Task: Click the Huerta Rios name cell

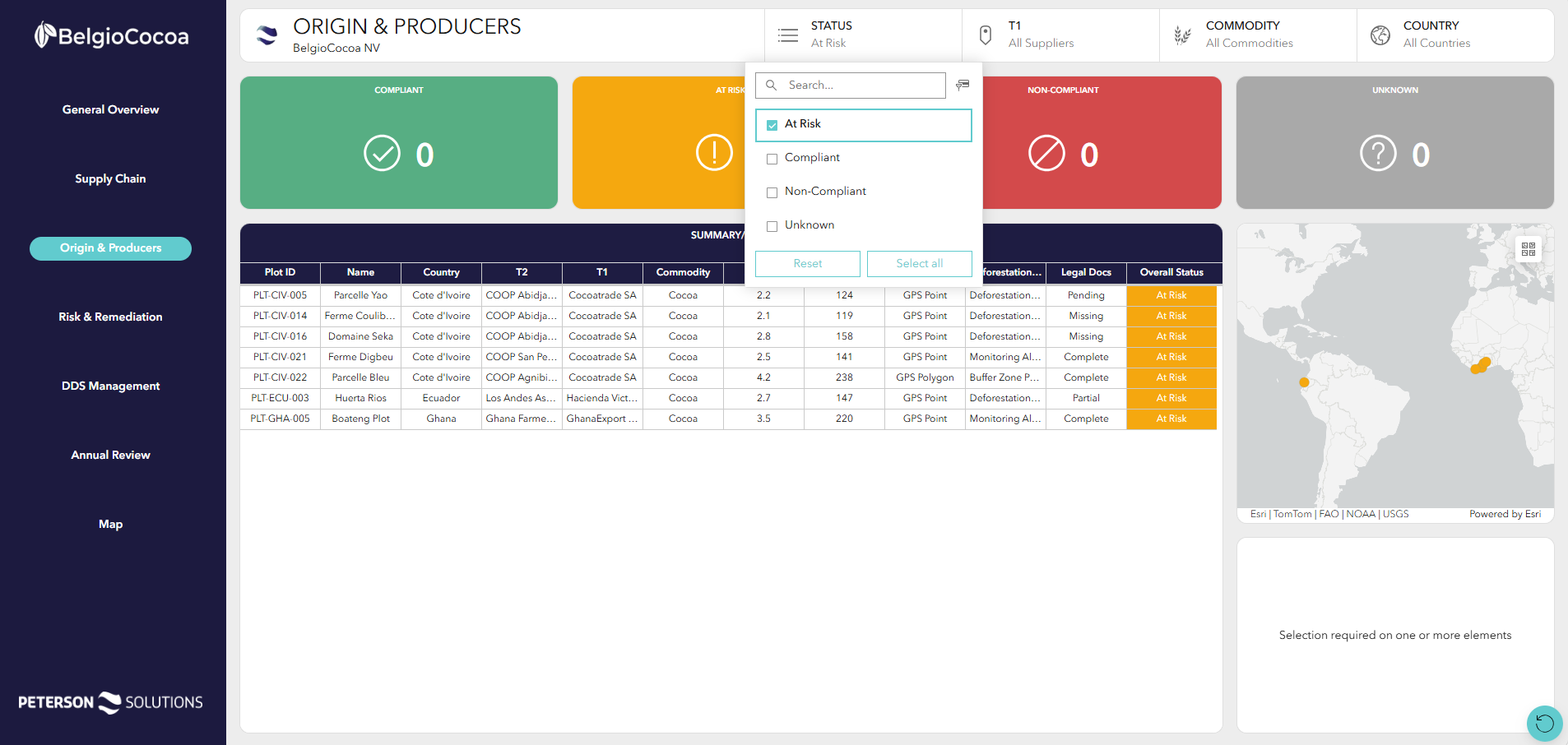Action: pos(360,398)
